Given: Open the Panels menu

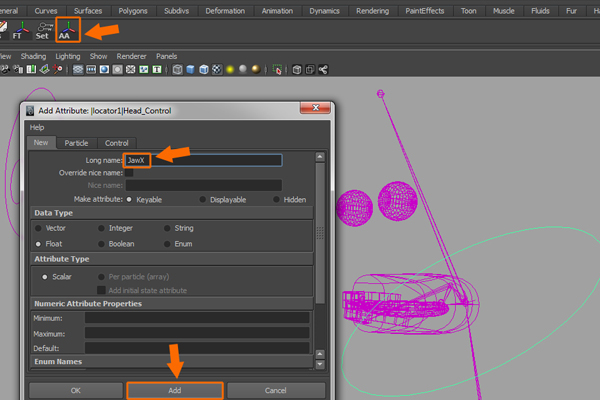Looking at the screenshot, I should coord(166,56).
